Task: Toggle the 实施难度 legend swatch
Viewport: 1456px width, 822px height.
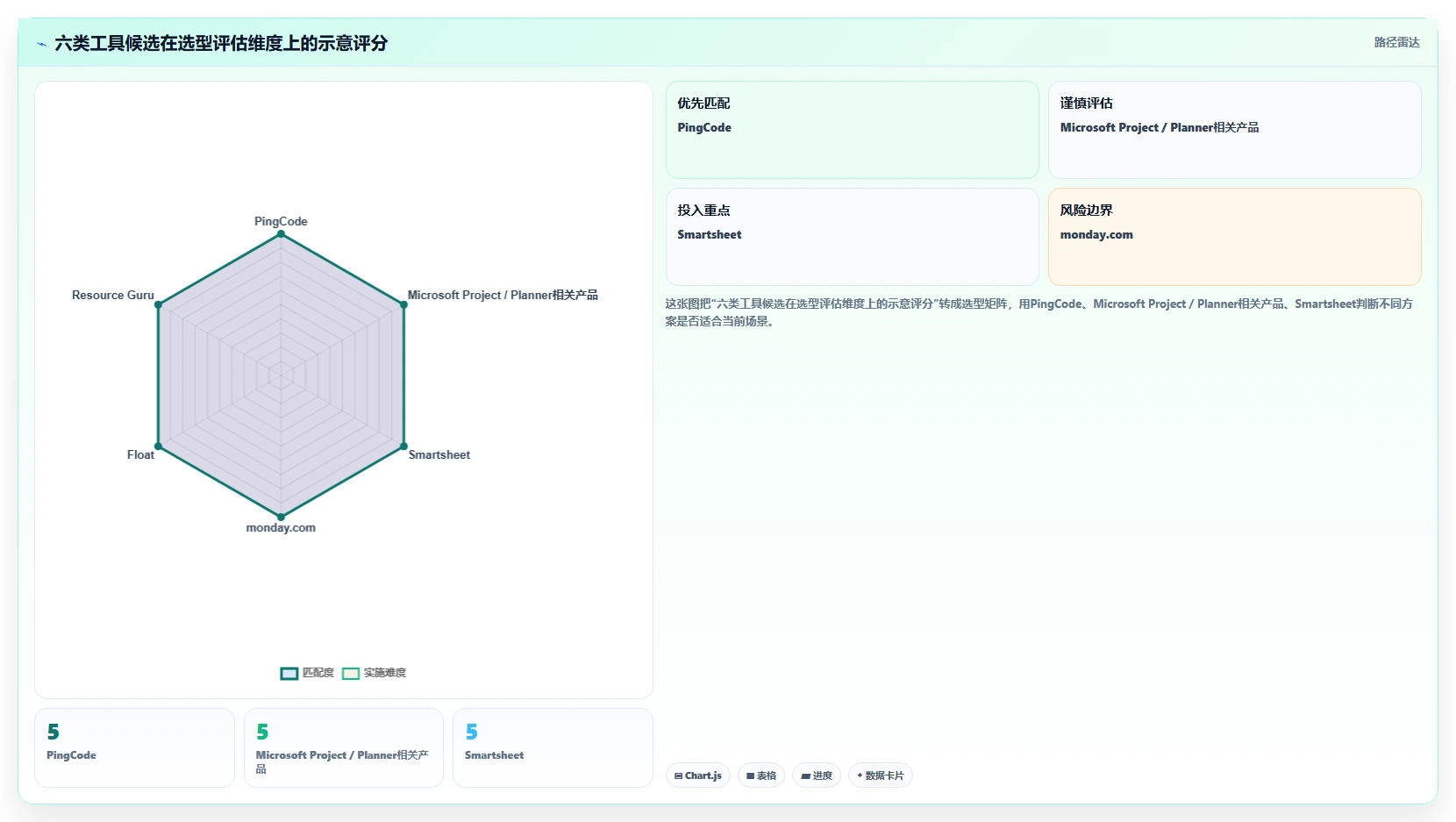Action: click(351, 674)
